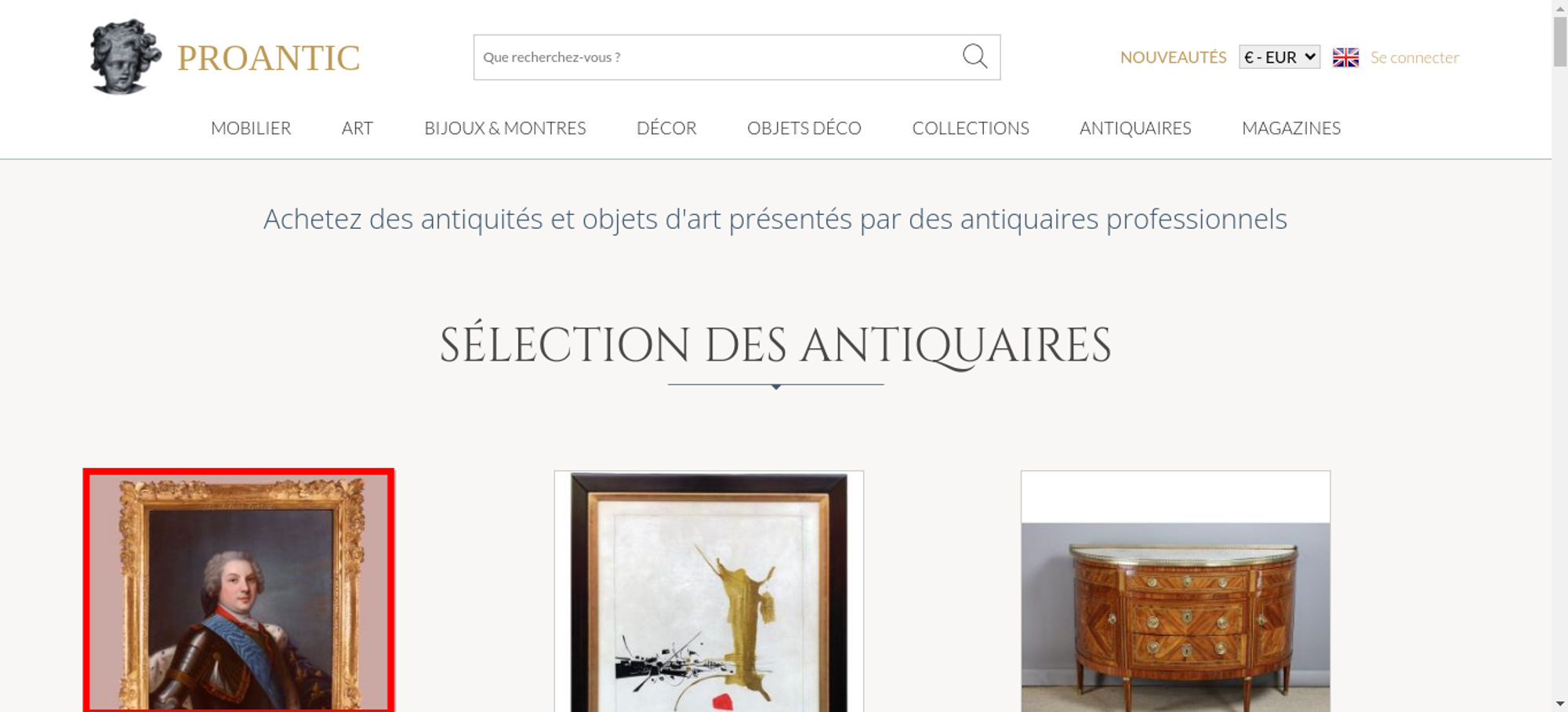Open the MAGAZINES menu

pyautogui.click(x=1291, y=128)
